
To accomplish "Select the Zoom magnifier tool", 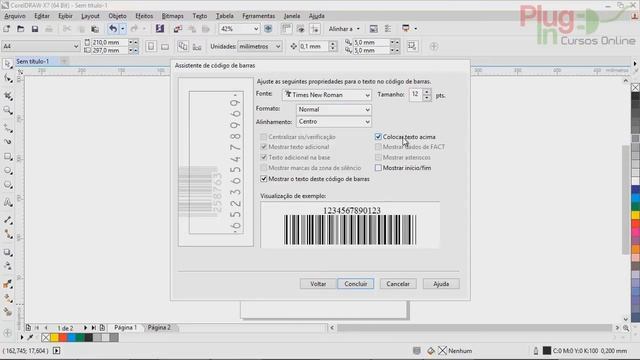I will (8, 111).
